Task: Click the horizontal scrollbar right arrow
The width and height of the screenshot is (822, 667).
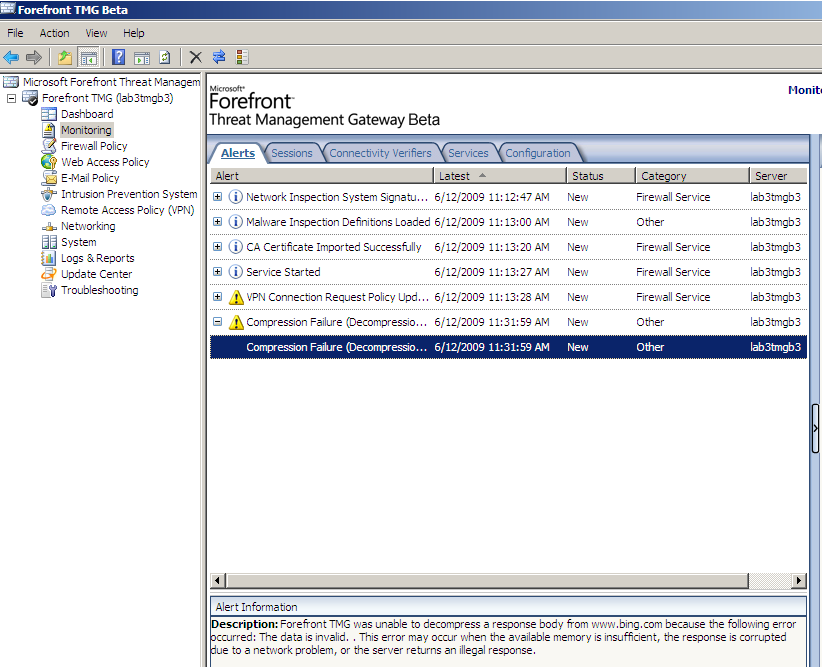Action: click(x=798, y=580)
